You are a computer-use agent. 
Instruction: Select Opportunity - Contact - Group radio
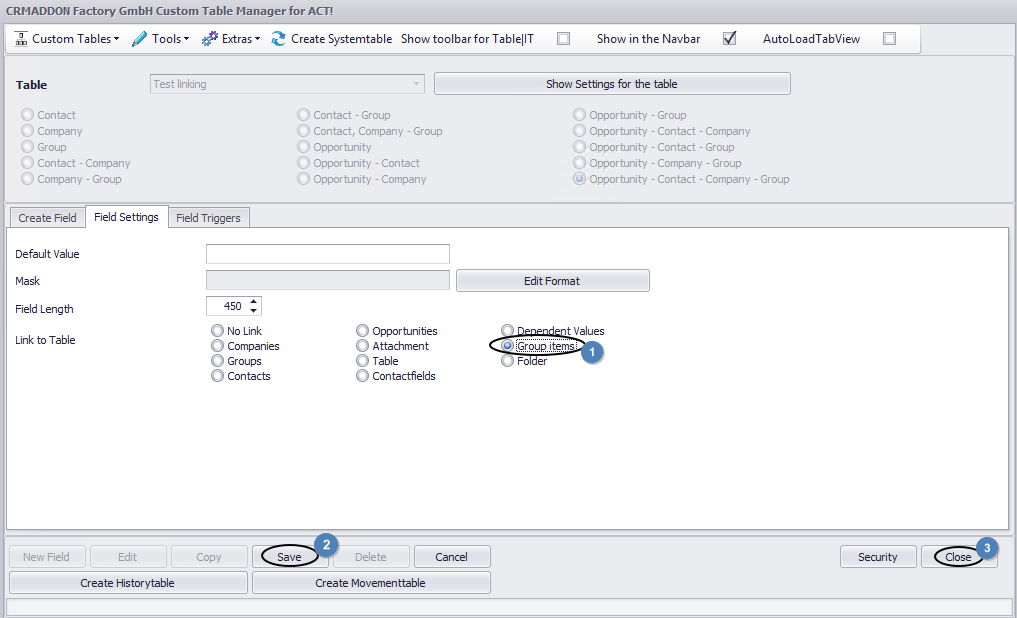[579, 147]
